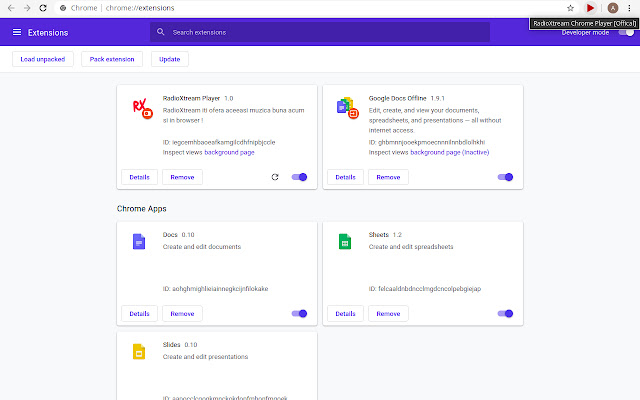Click the browser back arrow
Image resolution: width=640 pixels, height=400 pixels.
[11, 8]
